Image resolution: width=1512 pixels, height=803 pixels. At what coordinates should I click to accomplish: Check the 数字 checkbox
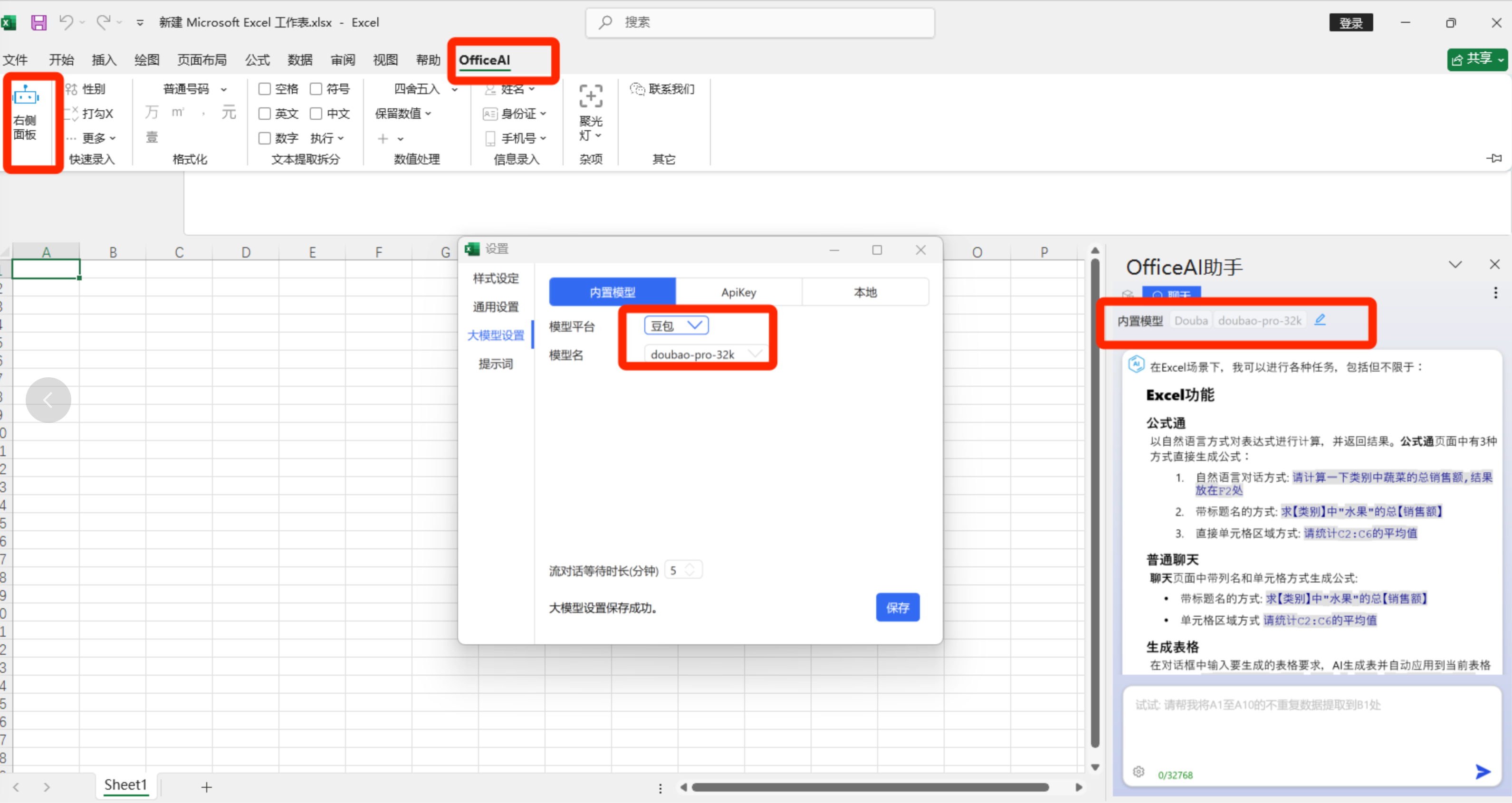pos(265,138)
